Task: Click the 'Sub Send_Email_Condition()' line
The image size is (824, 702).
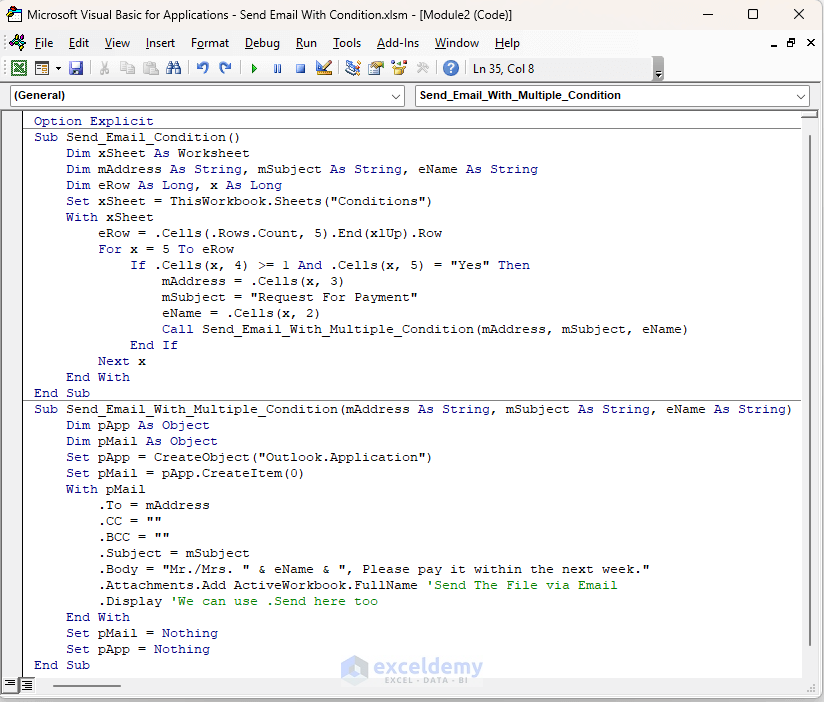Action: point(137,138)
